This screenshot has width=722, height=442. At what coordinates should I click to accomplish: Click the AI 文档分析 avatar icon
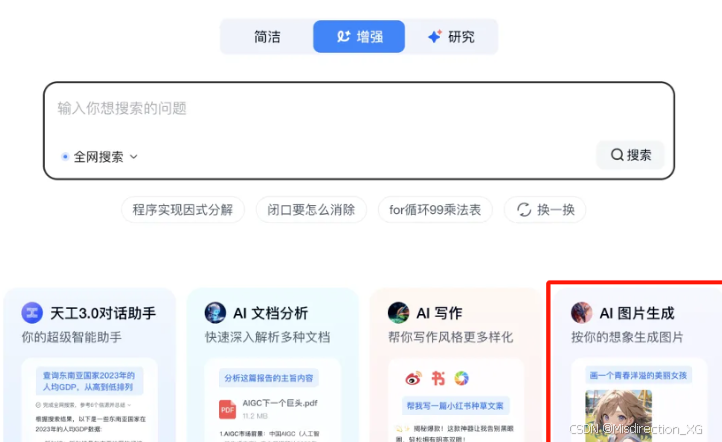[215, 313]
